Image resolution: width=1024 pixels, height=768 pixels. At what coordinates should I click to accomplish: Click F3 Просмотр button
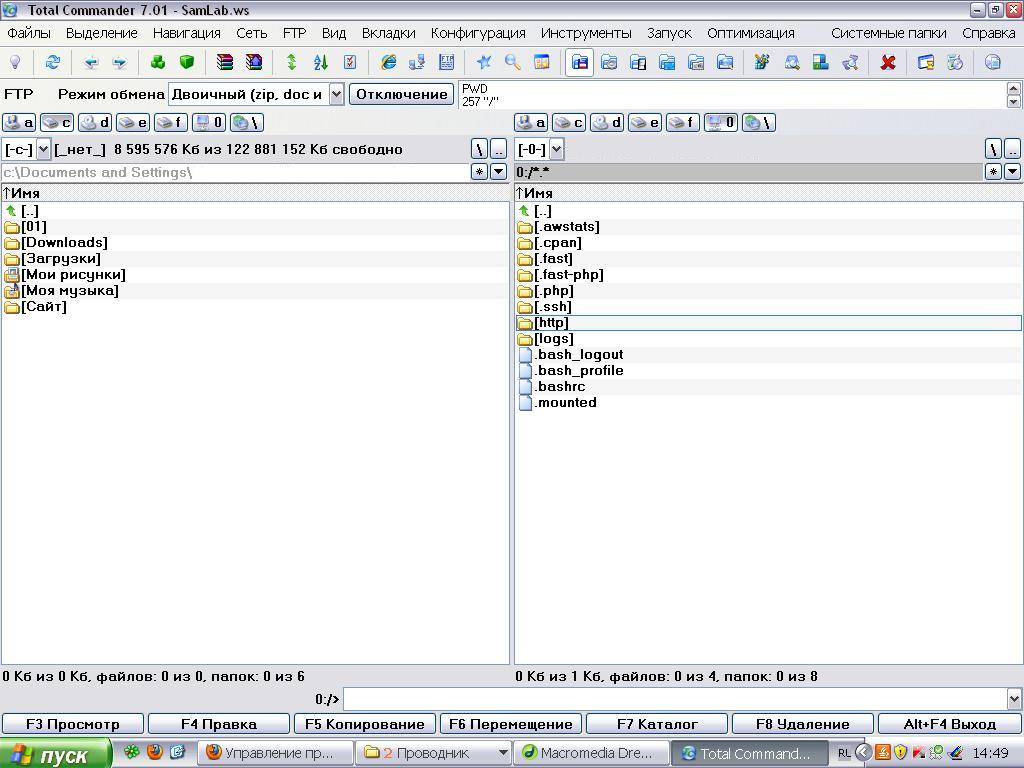click(x=72, y=724)
